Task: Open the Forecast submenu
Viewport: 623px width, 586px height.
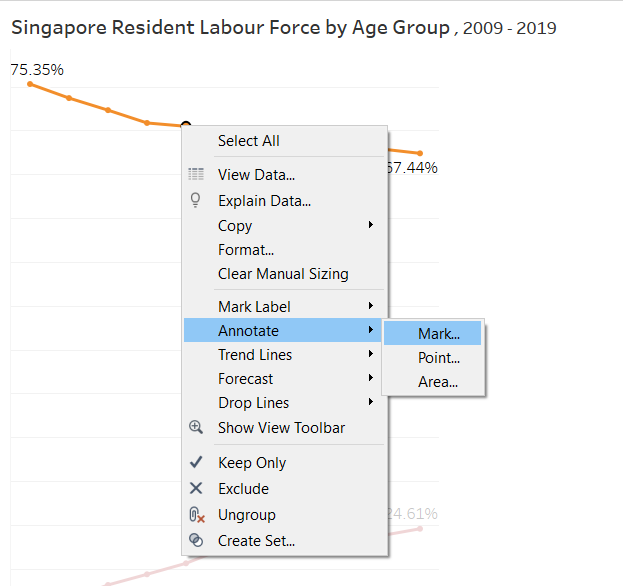Action: [x=246, y=379]
